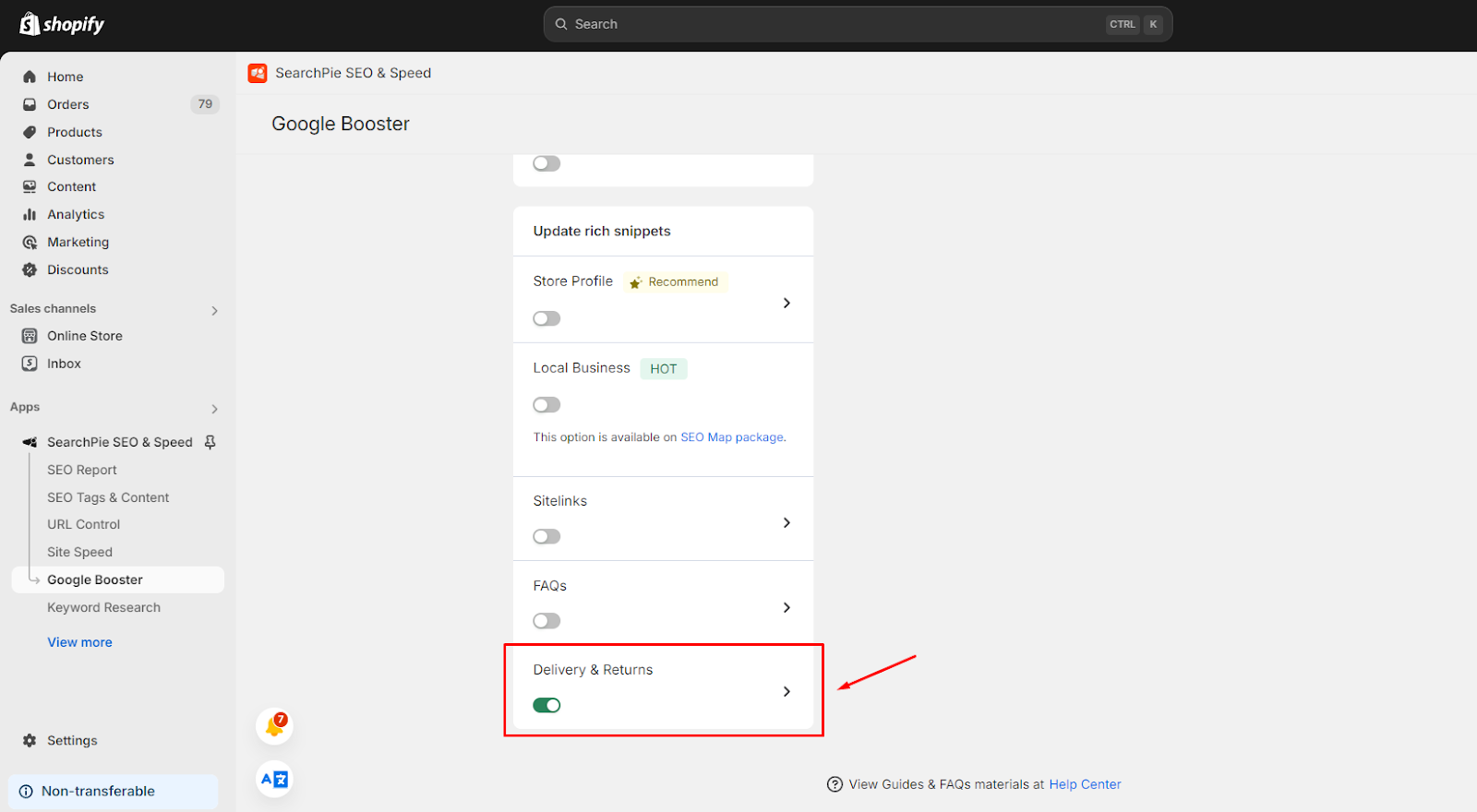Screen dimensions: 1477x812
Task: Enable the Sitelinks toggle
Action: click(546, 536)
